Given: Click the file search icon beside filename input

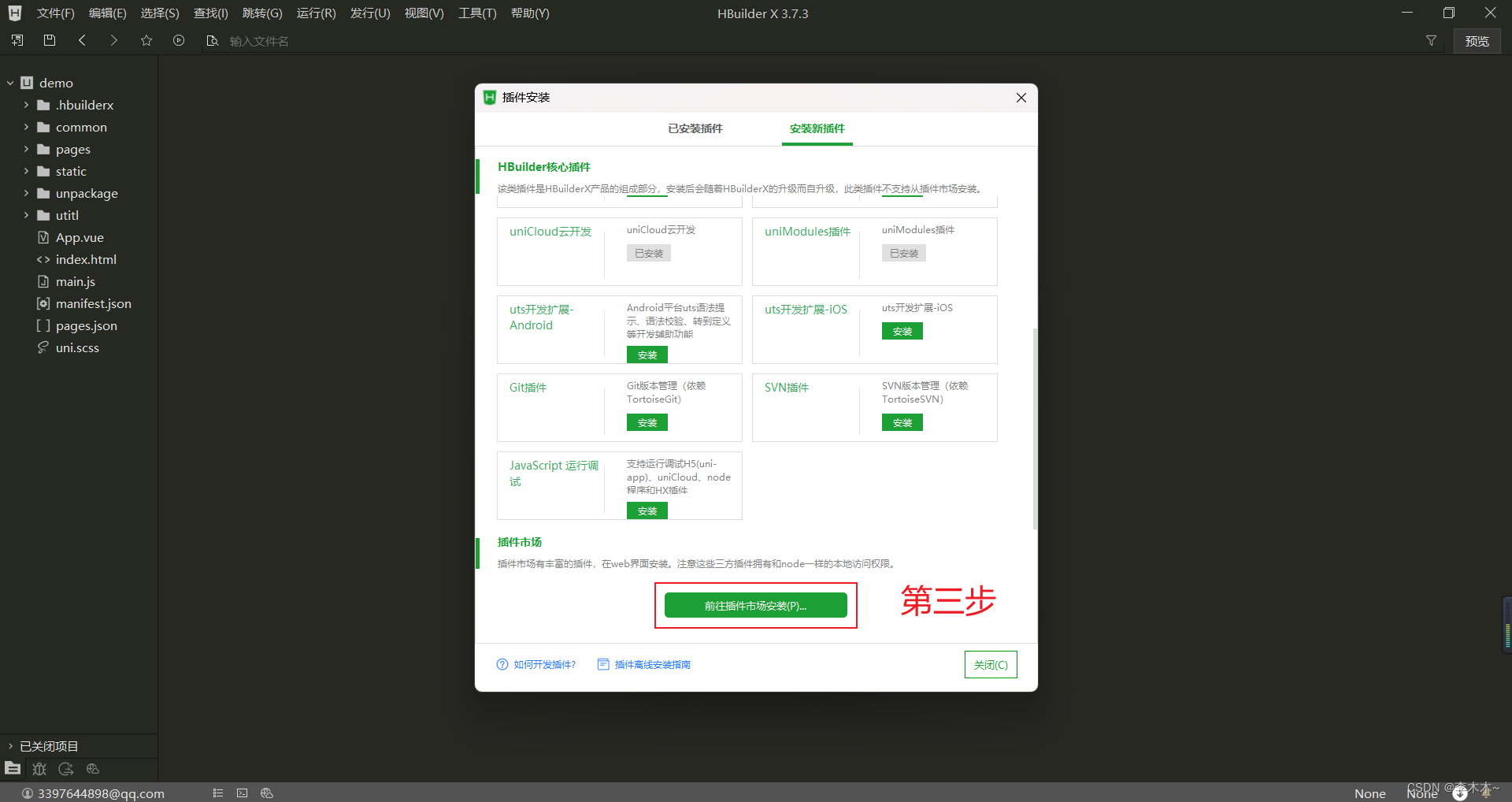Looking at the screenshot, I should pyautogui.click(x=212, y=41).
